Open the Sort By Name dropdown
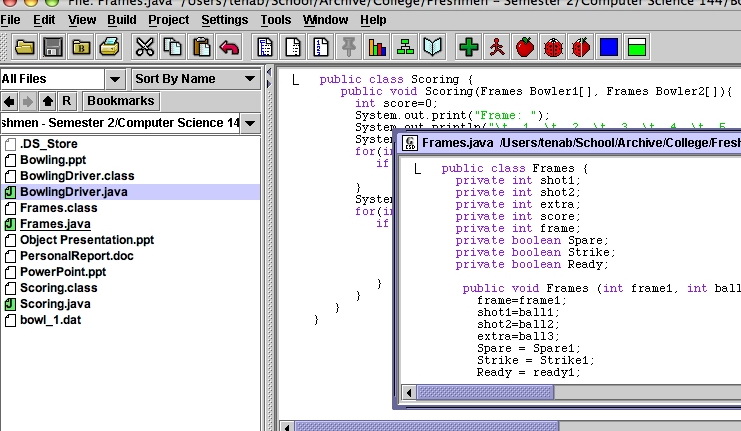741x431 pixels. [x=249, y=79]
